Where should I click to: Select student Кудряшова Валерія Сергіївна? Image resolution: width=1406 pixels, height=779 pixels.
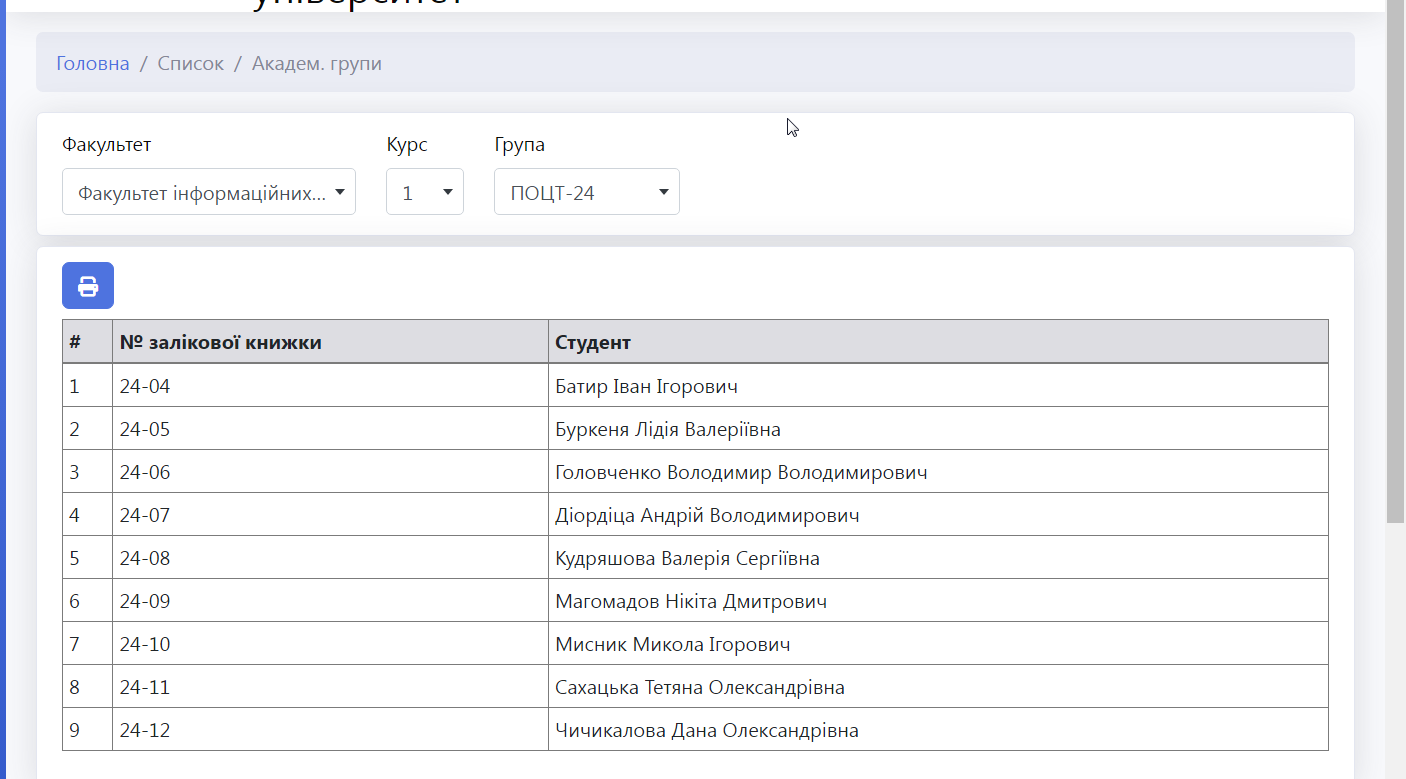688,558
